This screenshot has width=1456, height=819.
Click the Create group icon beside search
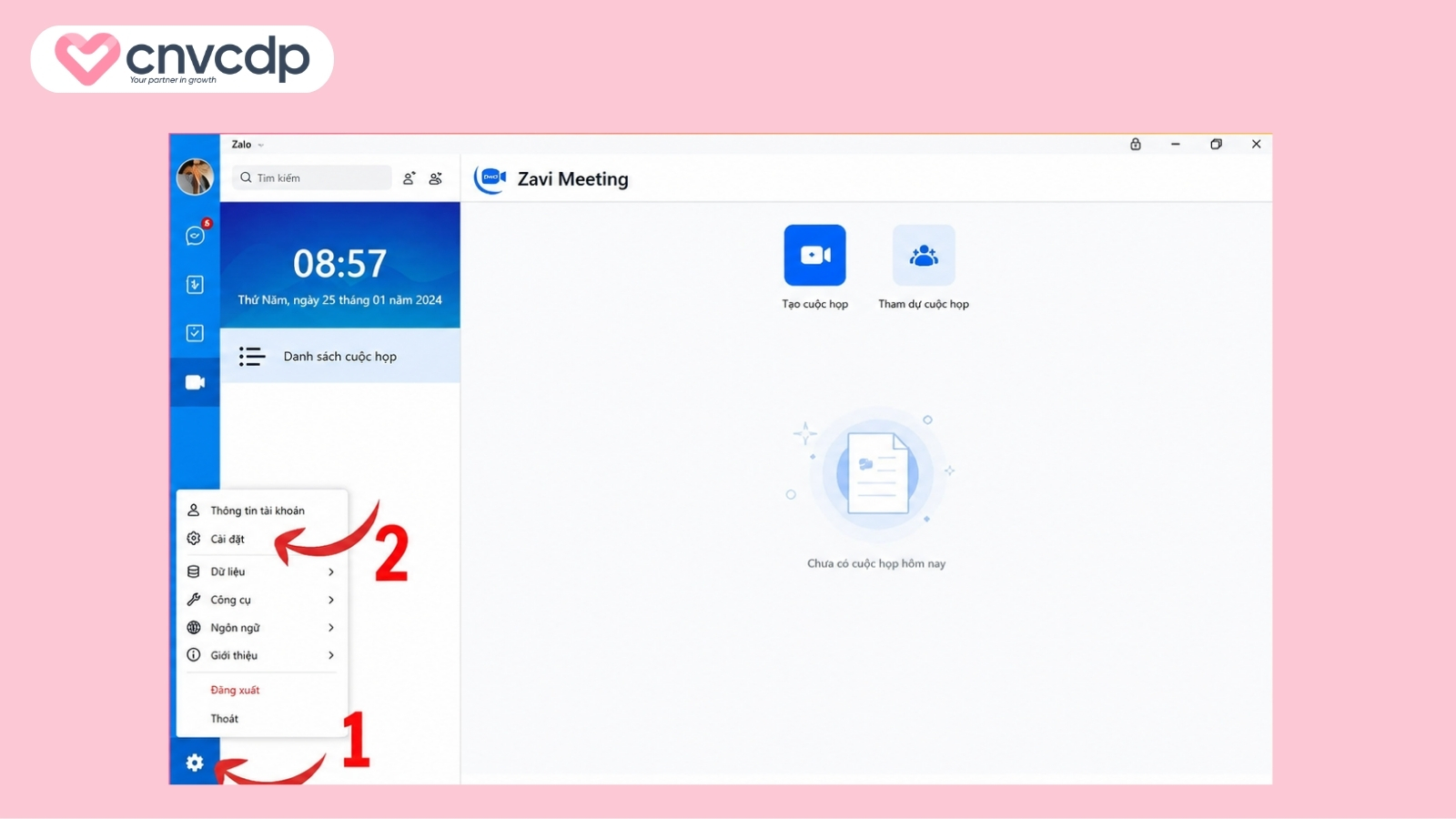pyautogui.click(x=436, y=178)
